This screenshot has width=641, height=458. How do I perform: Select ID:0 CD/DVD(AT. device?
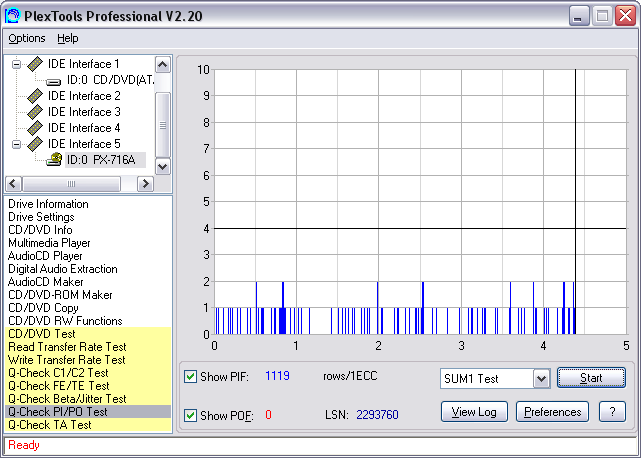click(x=110, y=80)
